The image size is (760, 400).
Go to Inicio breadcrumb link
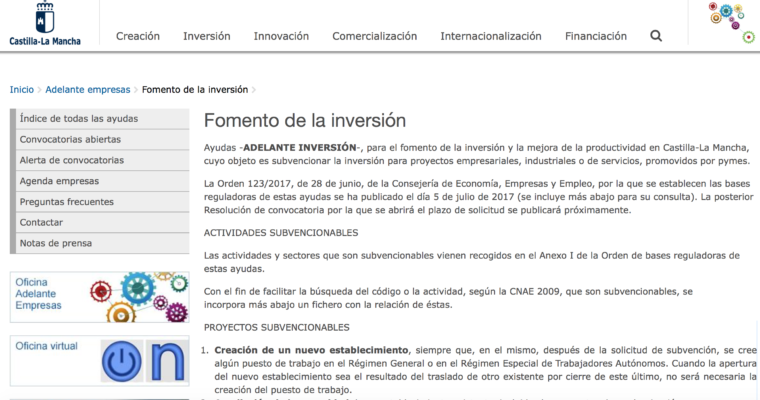[22, 90]
